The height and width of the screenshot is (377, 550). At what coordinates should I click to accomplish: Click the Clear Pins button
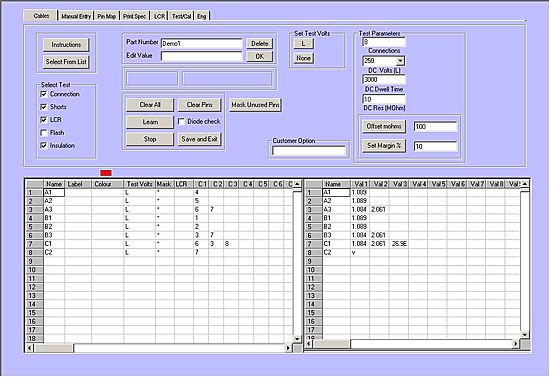[x=199, y=105]
